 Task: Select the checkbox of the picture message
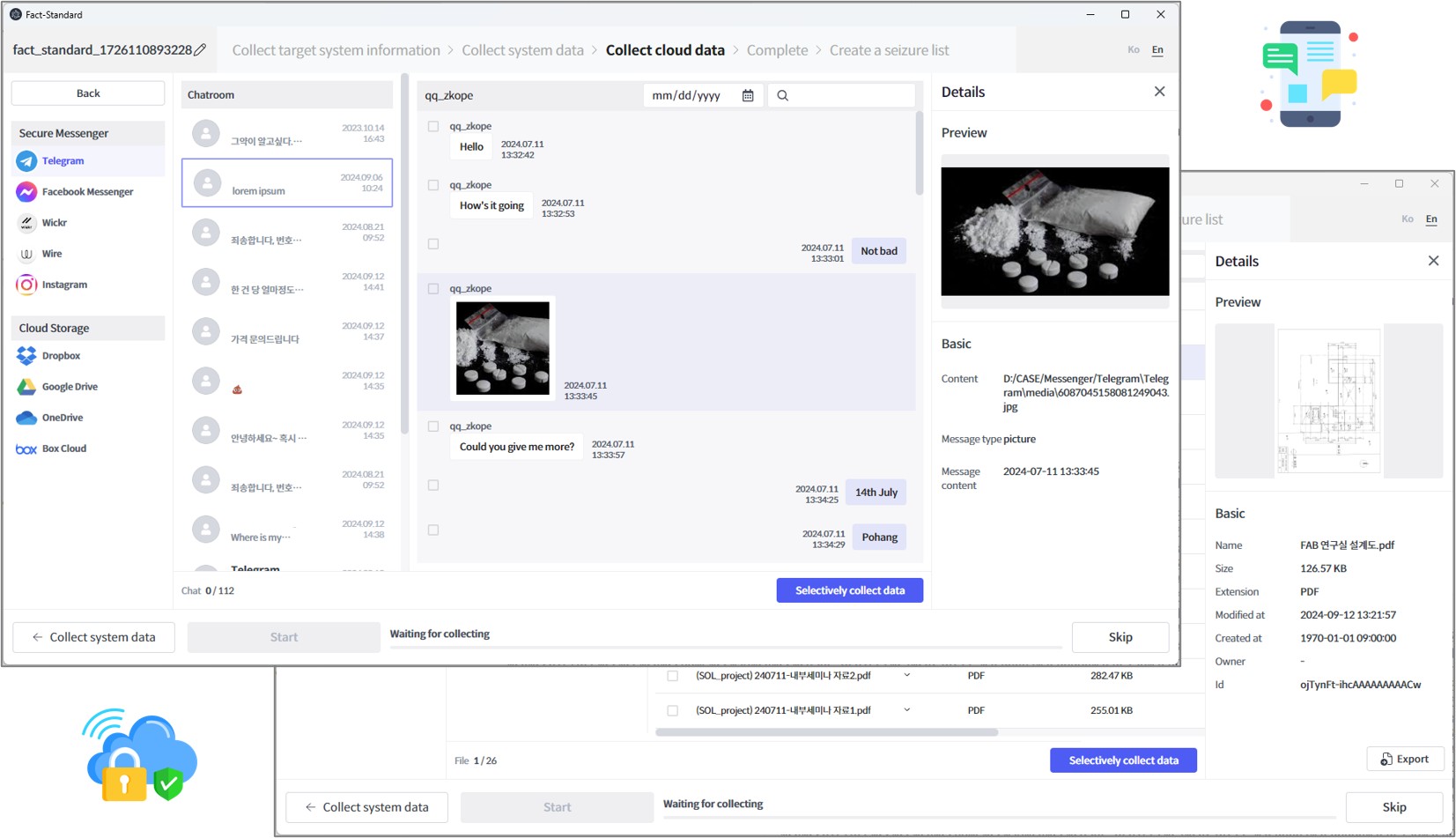tap(433, 288)
